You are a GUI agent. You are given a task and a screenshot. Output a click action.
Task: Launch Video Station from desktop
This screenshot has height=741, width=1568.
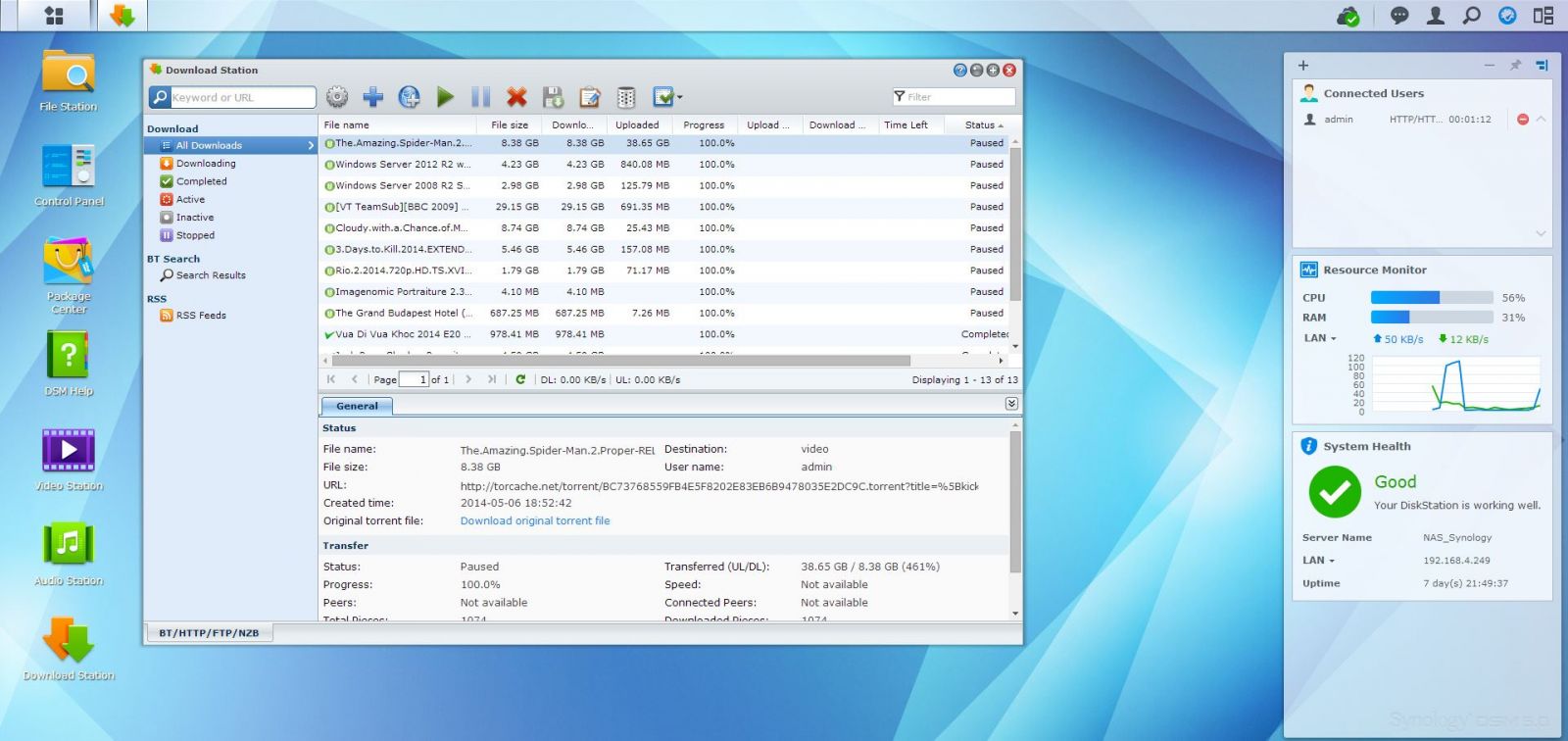tap(69, 459)
